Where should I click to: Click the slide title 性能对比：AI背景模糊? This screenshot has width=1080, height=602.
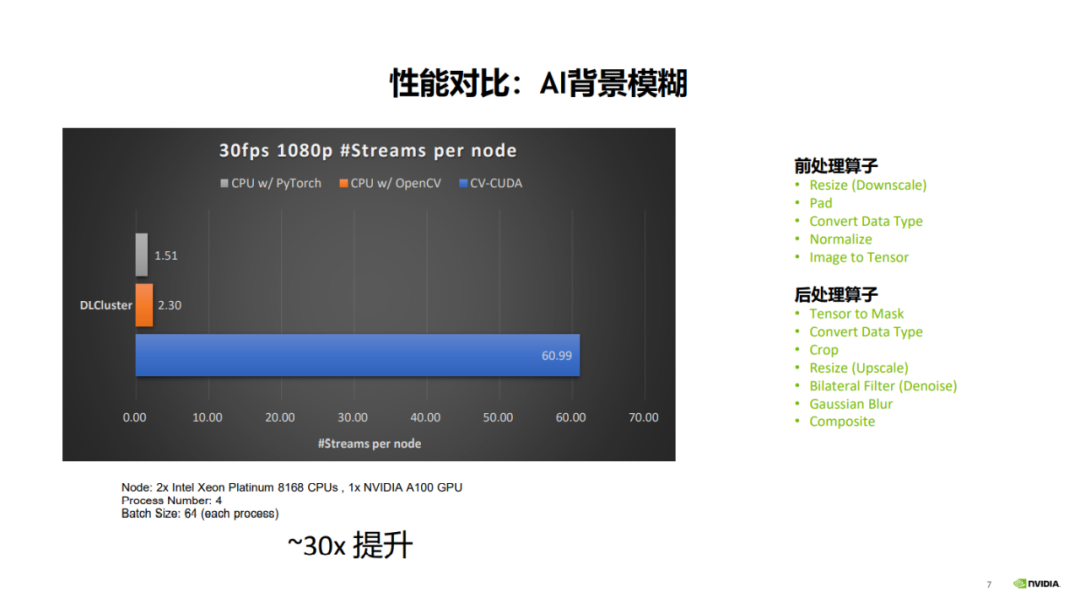(539, 83)
